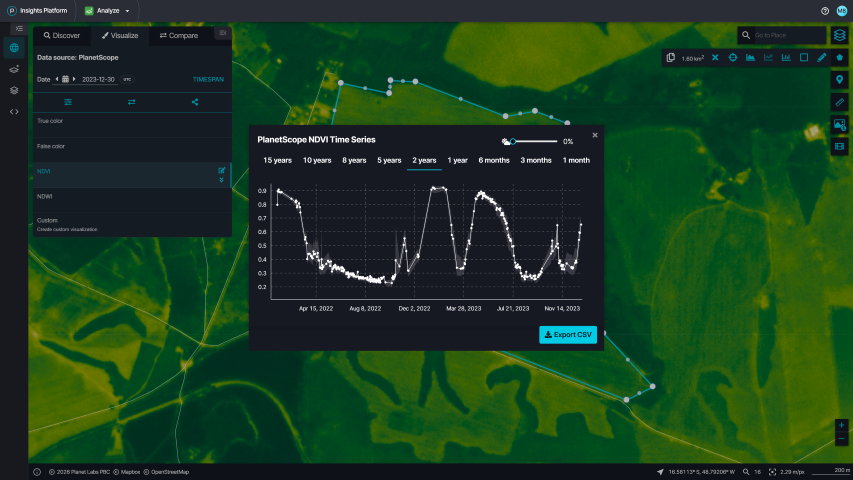Select the 2 years range tab
Screen dimensions: 853x480
(424, 161)
